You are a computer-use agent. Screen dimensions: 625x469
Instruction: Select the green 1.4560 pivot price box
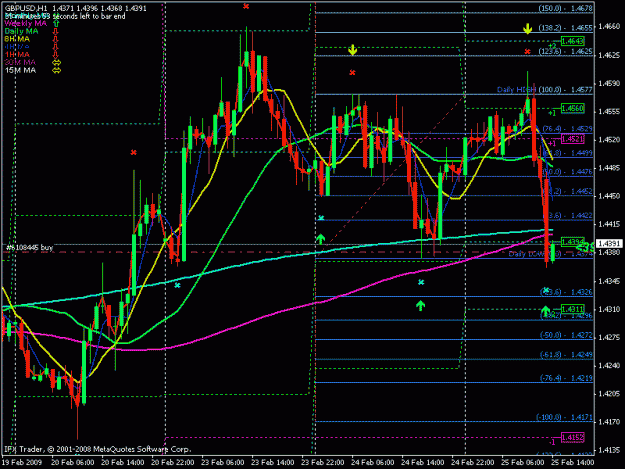click(573, 108)
